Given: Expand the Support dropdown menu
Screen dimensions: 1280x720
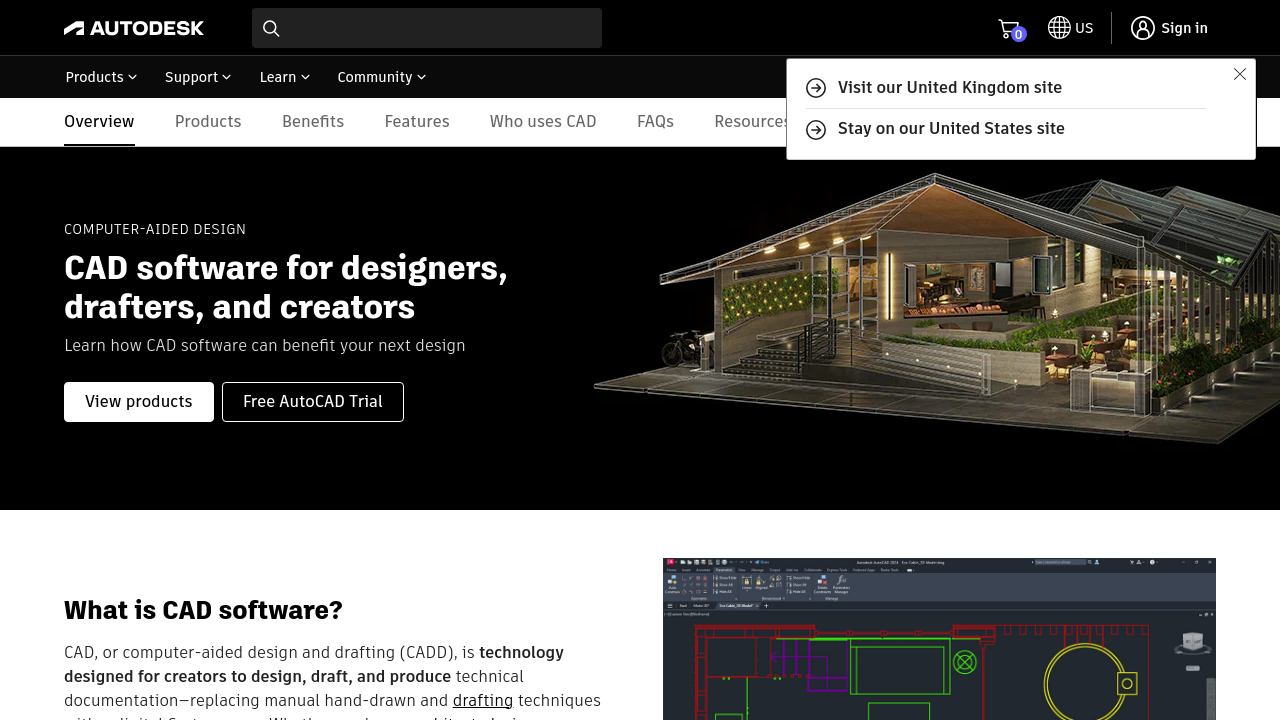Looking at the screenshot, I should point(198,77).
